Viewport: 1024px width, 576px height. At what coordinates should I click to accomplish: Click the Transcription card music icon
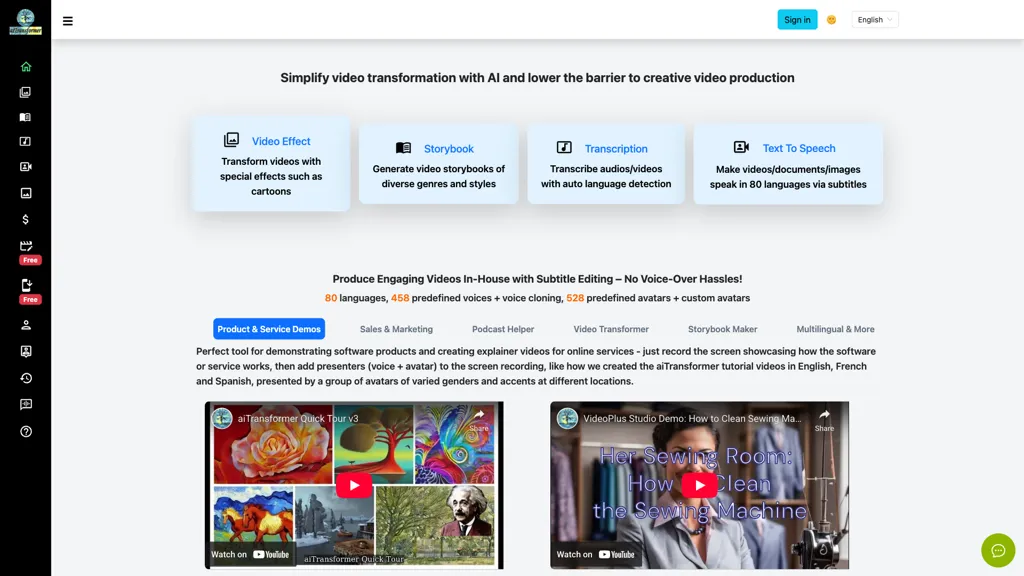click(x=564, y=147)
